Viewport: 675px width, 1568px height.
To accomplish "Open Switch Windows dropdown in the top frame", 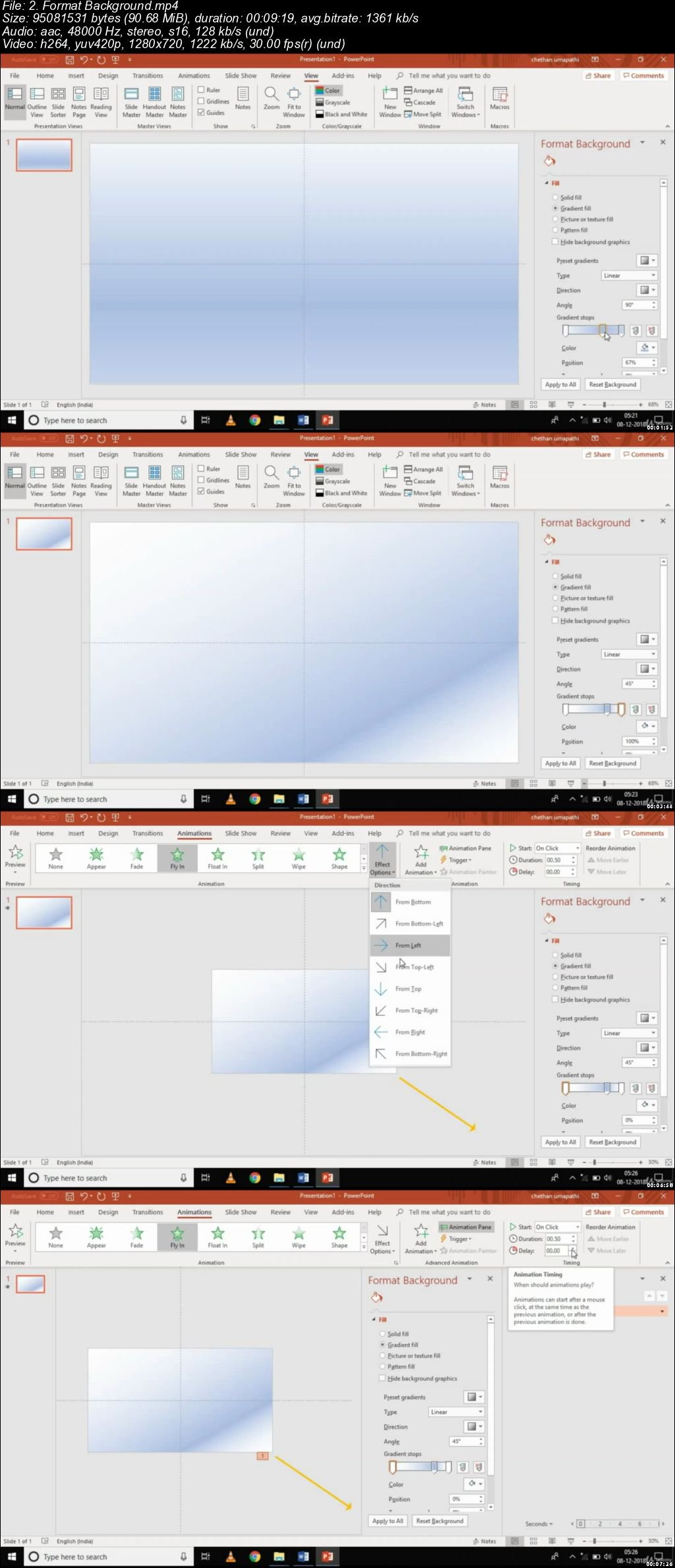I will pos(465,102).
